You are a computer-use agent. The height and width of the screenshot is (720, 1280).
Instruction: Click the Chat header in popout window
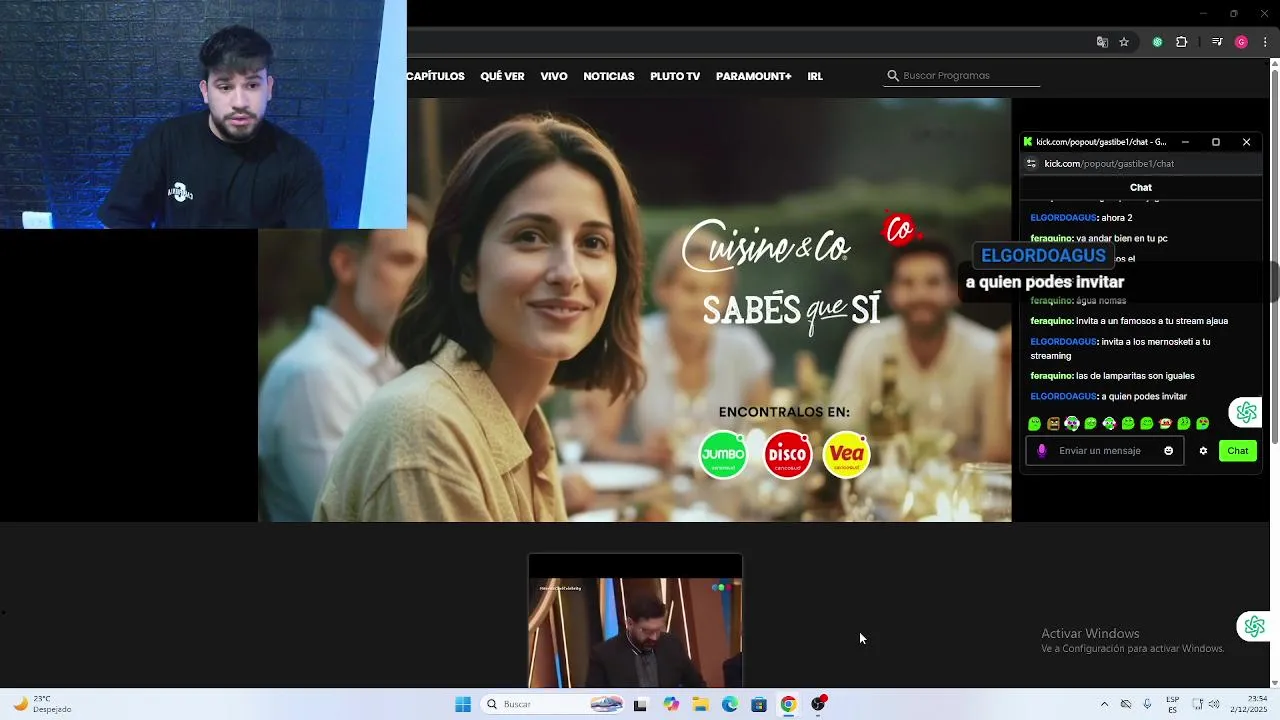click(1141, 188)
